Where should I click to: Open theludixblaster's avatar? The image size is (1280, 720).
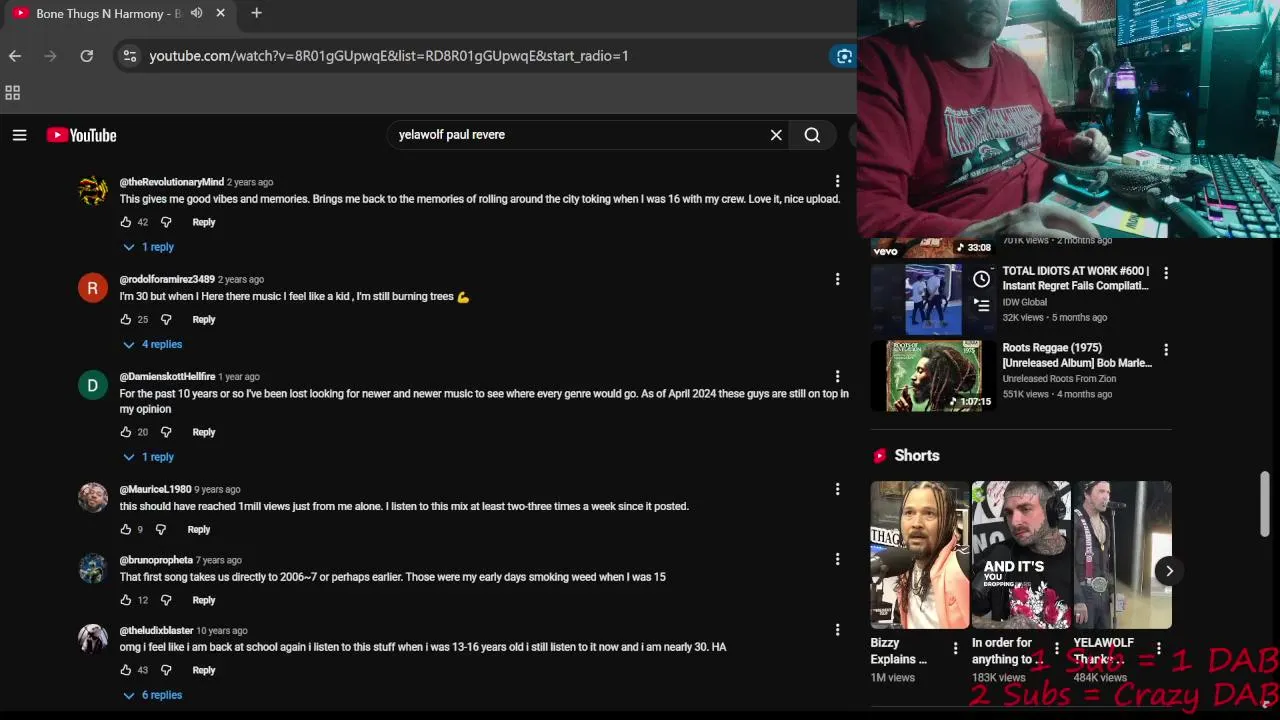point(93,639)
